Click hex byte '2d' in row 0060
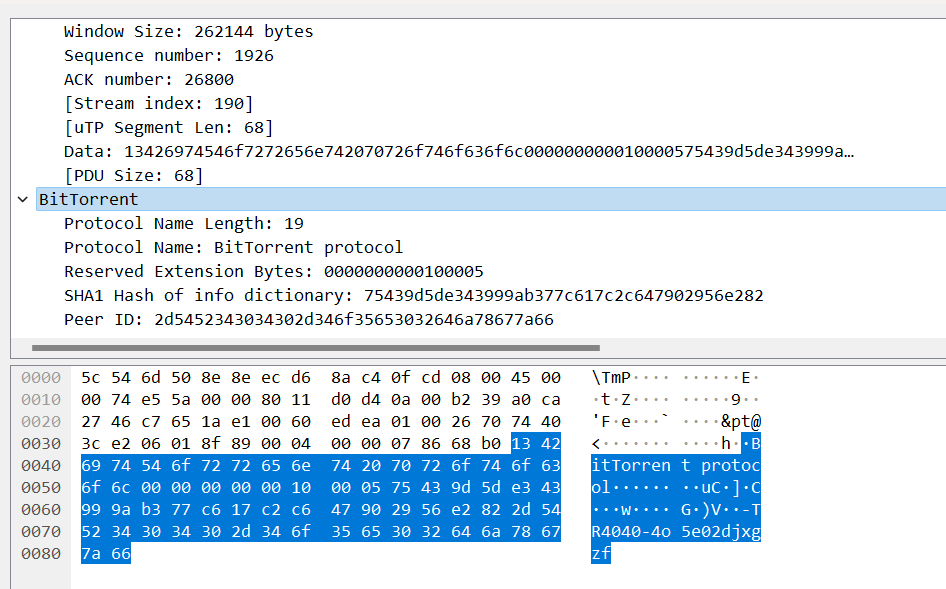 tap(521, 510)
